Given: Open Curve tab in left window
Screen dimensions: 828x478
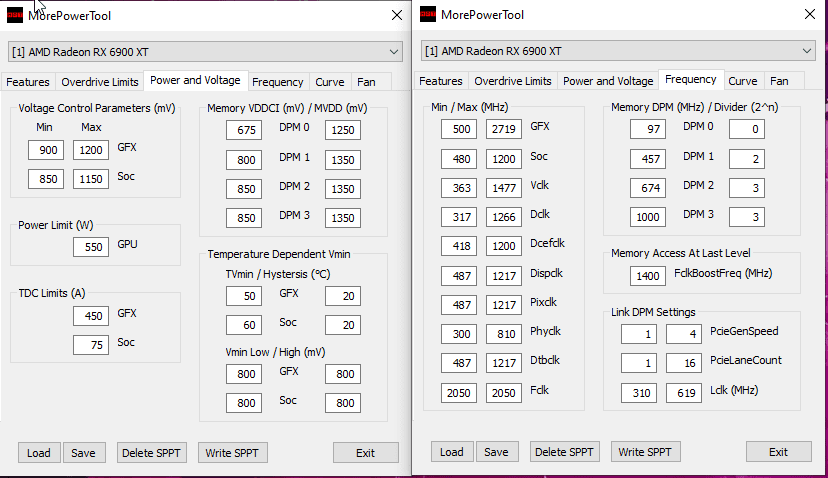Looking at the screenshot, I should pyautogui.click(x=330, y=82).
